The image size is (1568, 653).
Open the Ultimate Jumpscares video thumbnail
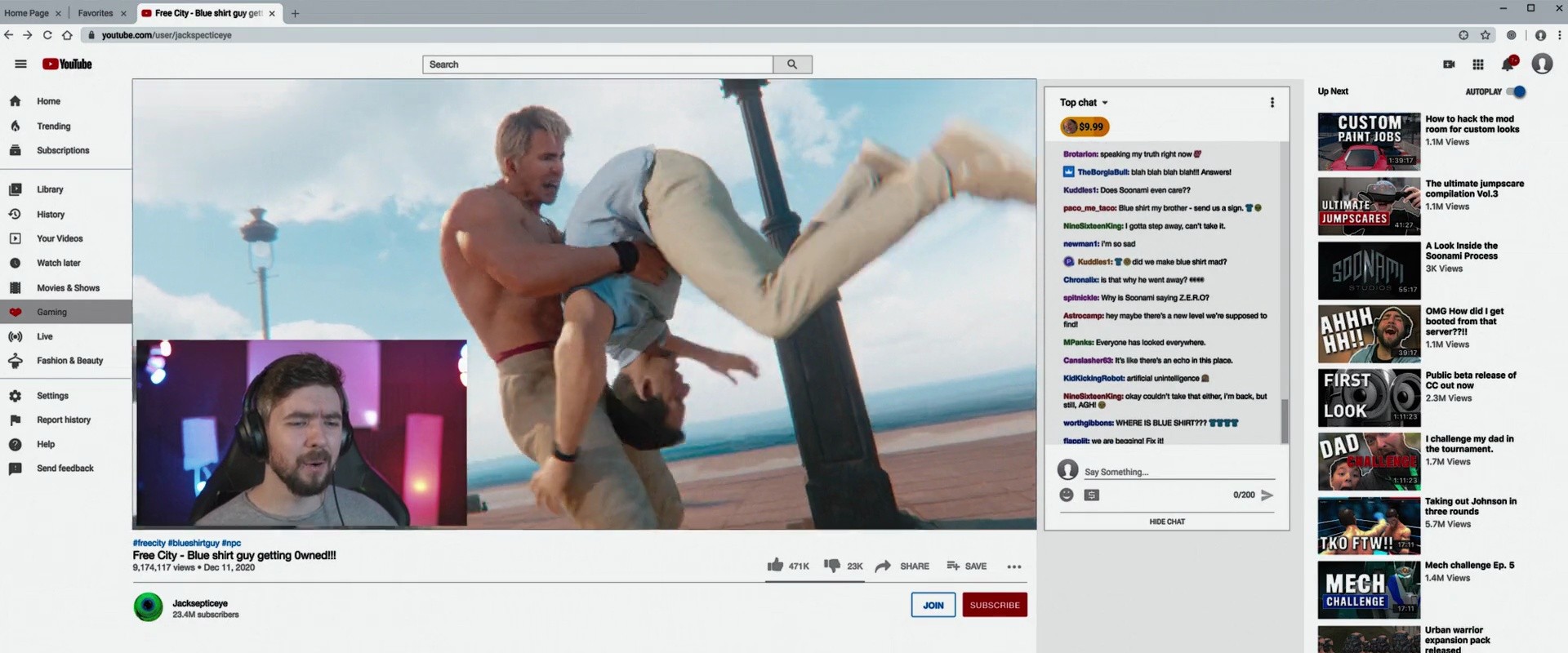(x=1369, y=206)
